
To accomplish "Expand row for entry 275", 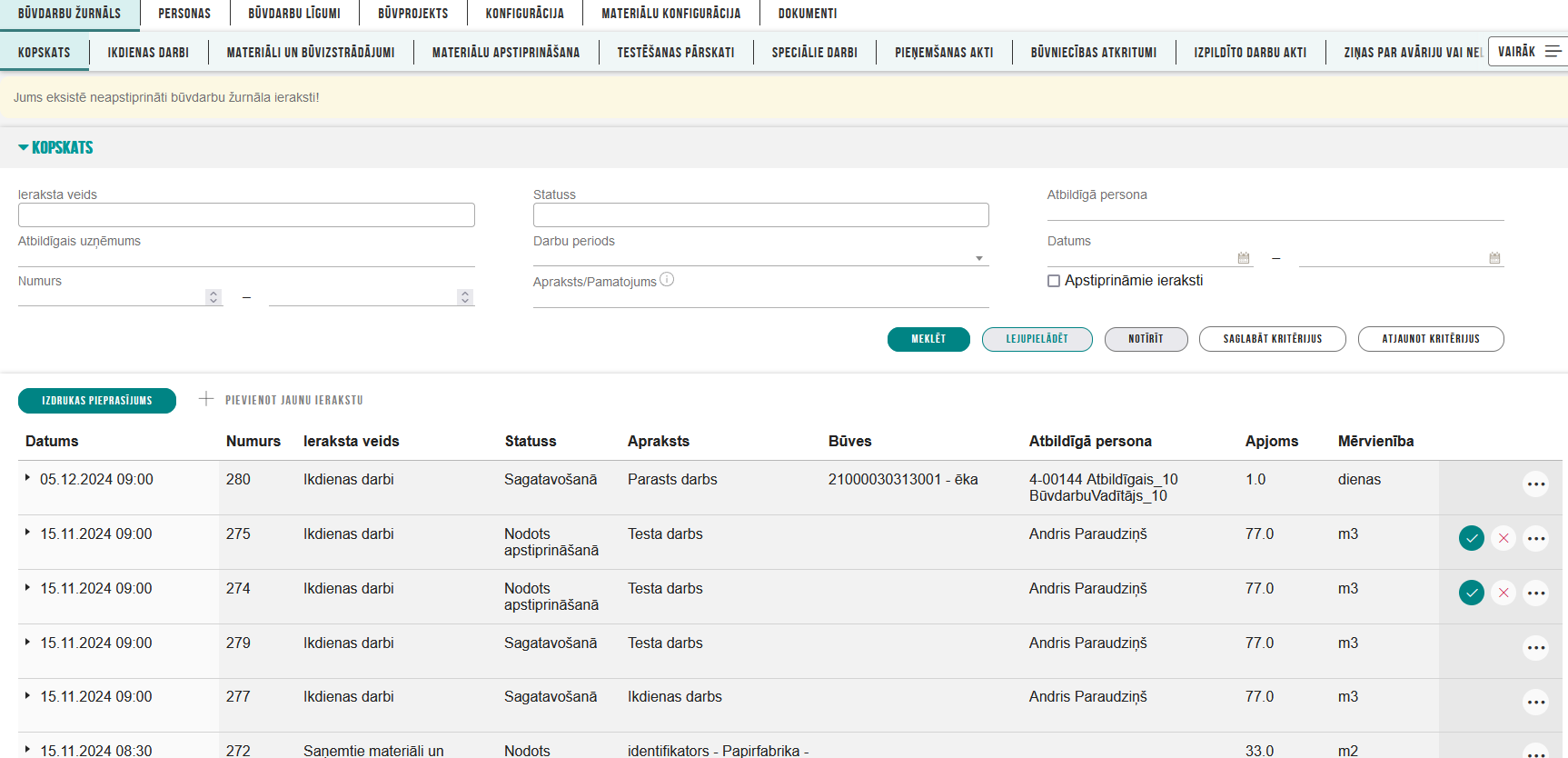I will [27, 533].
